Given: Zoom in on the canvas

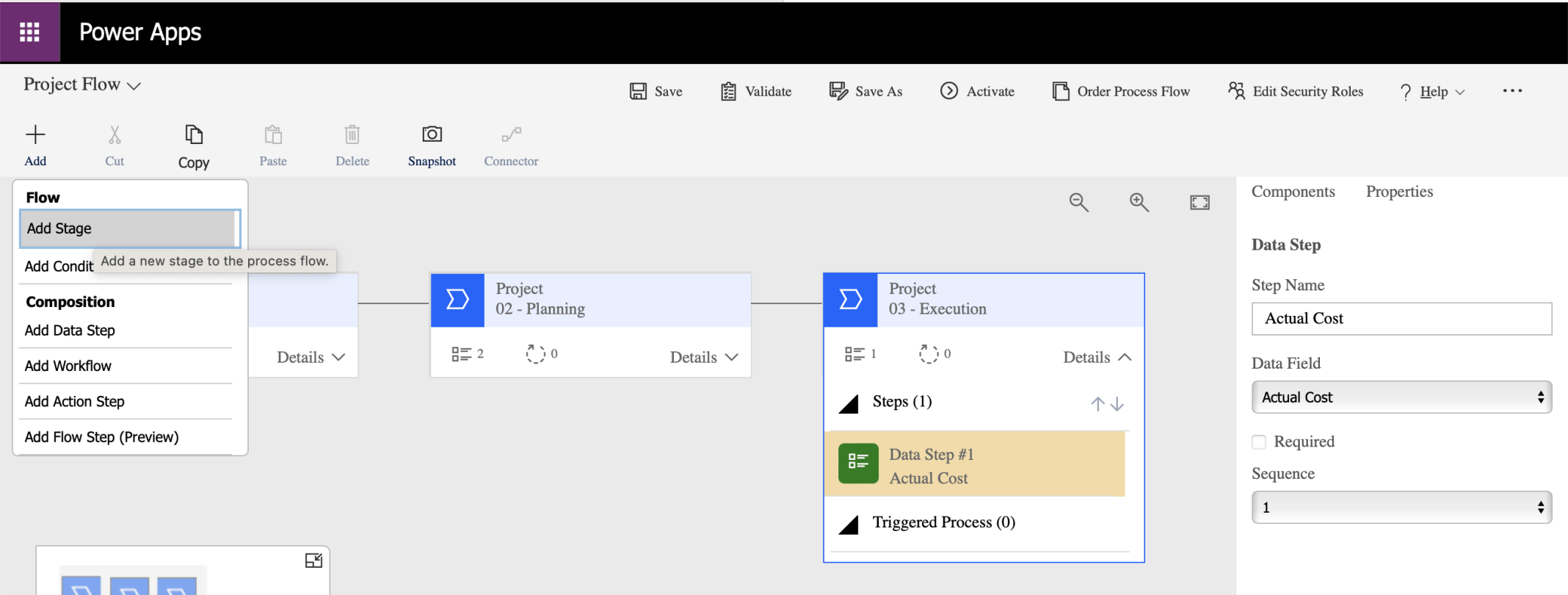Looking at the screenshot, I should [x=1139, y=202].
